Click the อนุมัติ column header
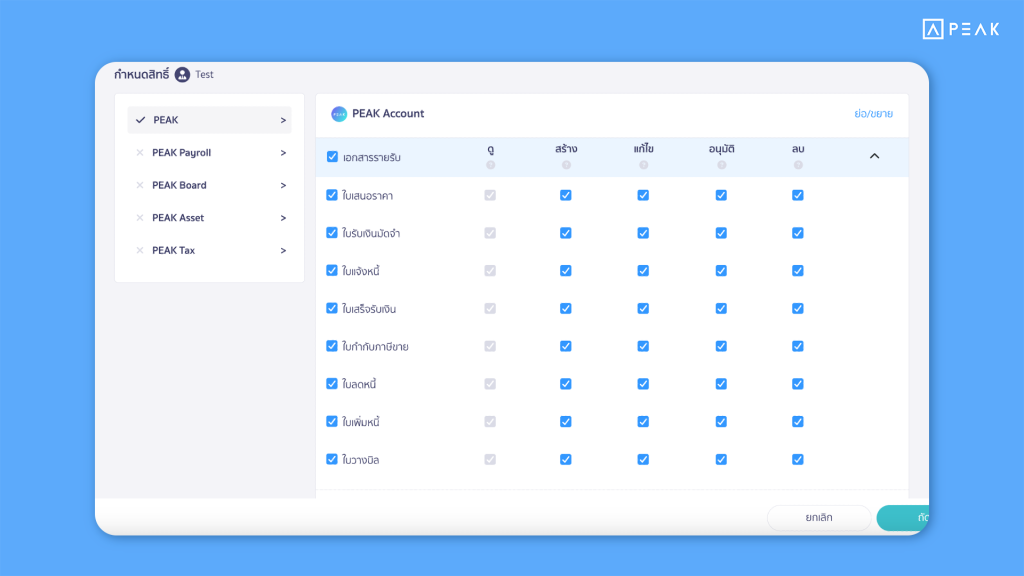Viewport: 1024px width, 576px height. coord(722,149)
